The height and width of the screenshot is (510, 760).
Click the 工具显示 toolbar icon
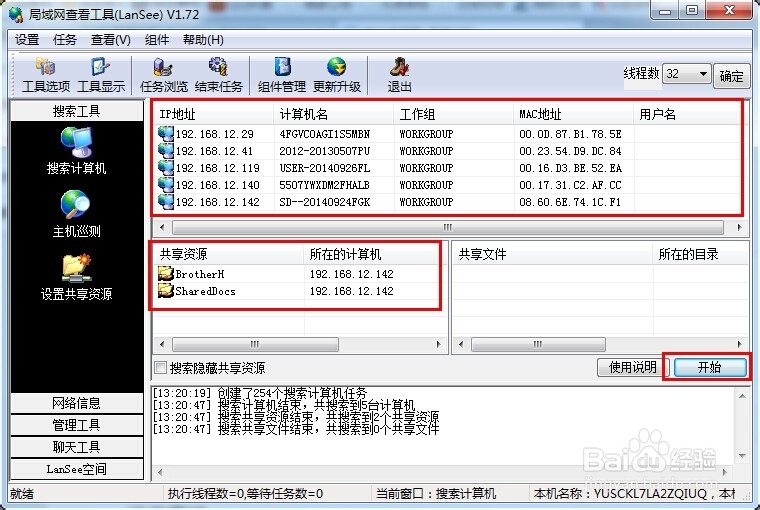(x=101, y=75)
